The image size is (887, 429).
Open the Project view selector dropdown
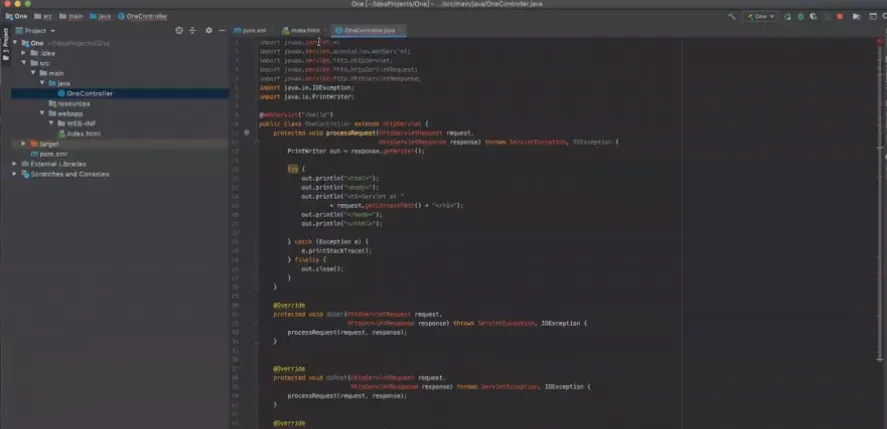(36, 31)
